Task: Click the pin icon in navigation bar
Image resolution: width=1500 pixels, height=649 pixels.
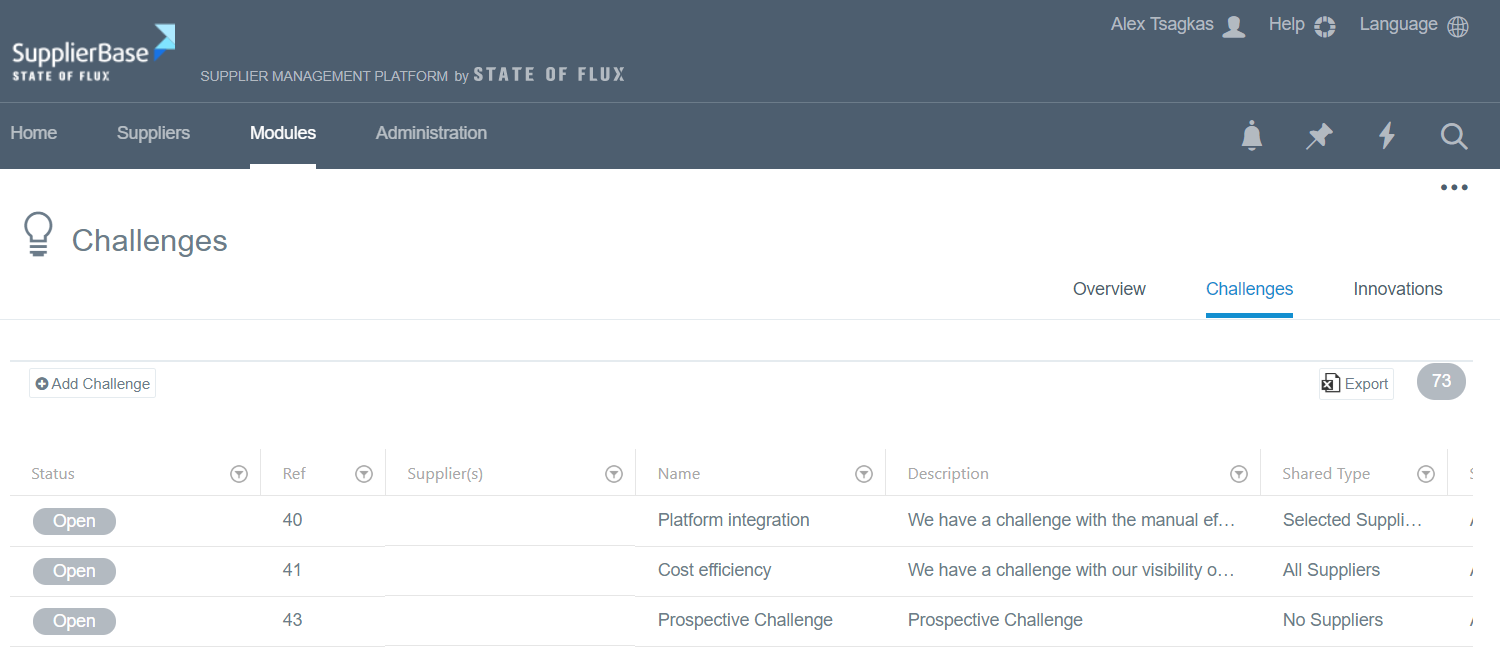Action: pyautogui.click(x=1319, y=135)
